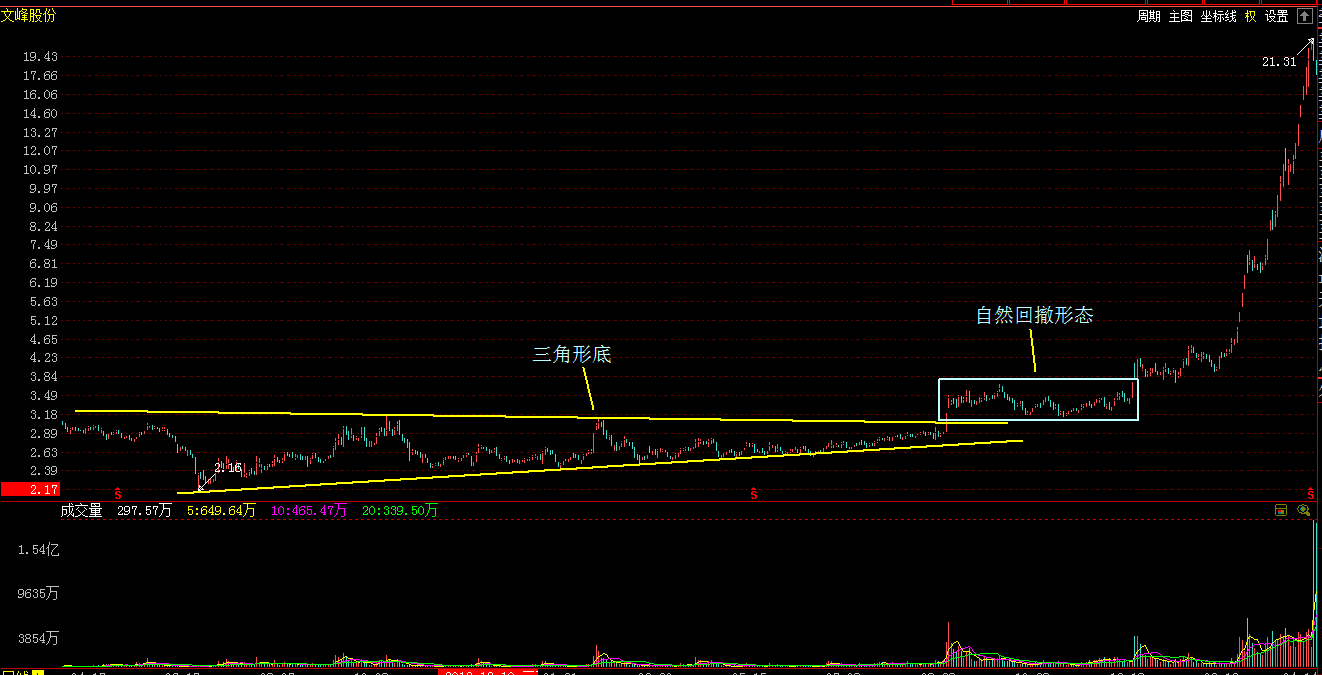
Task: Click the 6.19 price axis label
Action: coord(43,283)
